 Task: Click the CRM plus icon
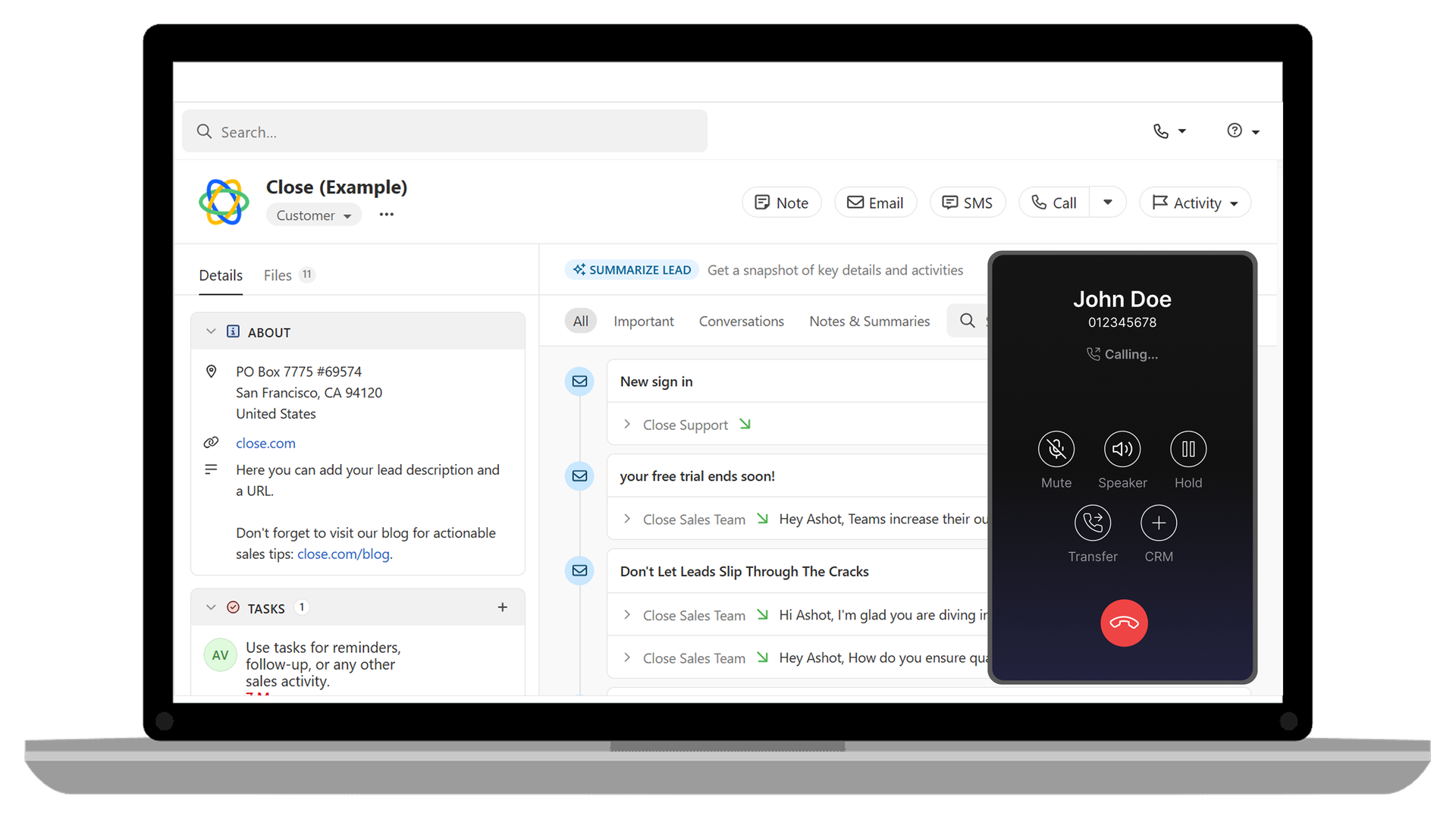[x=1158, y=522]
